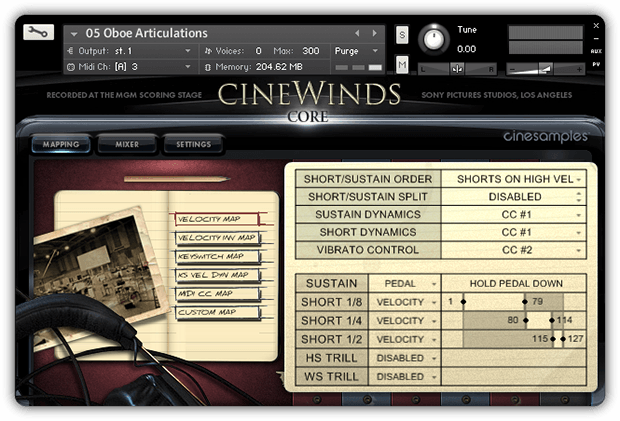Click the Memory 204.62 MB readout
Image resolution: width=620 pixels, height=421 pixels.
click(x=279, y=67)
